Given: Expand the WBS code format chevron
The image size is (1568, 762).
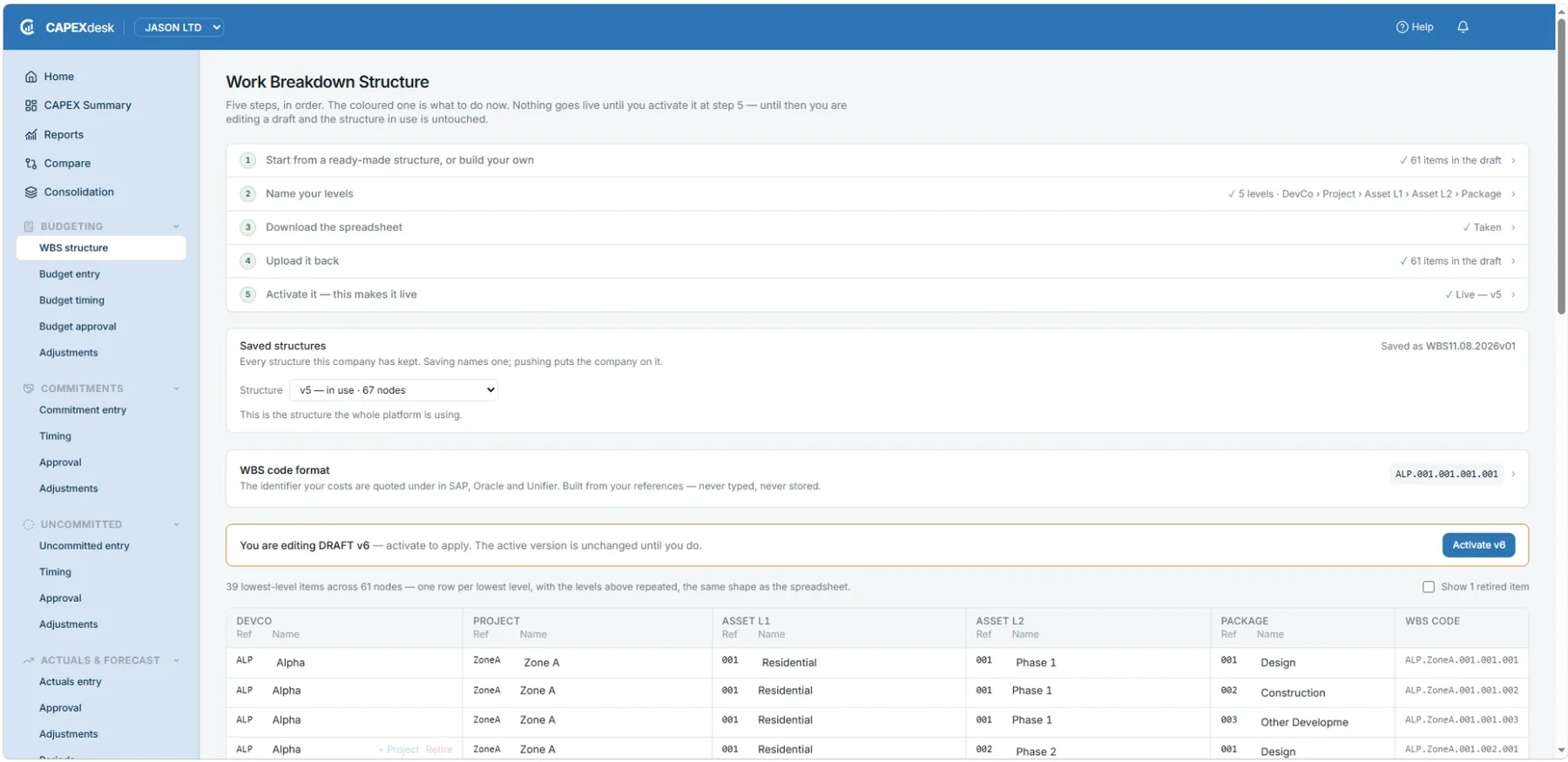Looking at the screenshot, I should pos(1513,475).
